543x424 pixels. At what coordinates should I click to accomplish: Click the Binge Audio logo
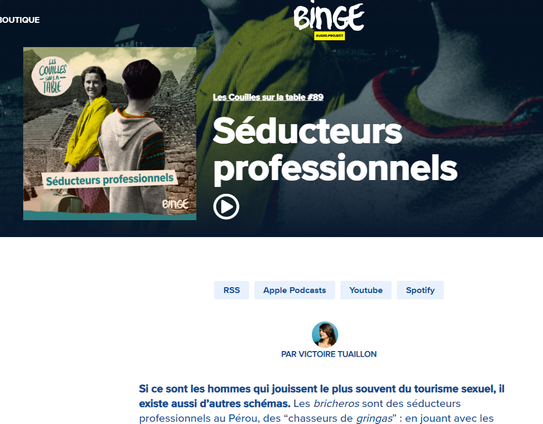329,21
